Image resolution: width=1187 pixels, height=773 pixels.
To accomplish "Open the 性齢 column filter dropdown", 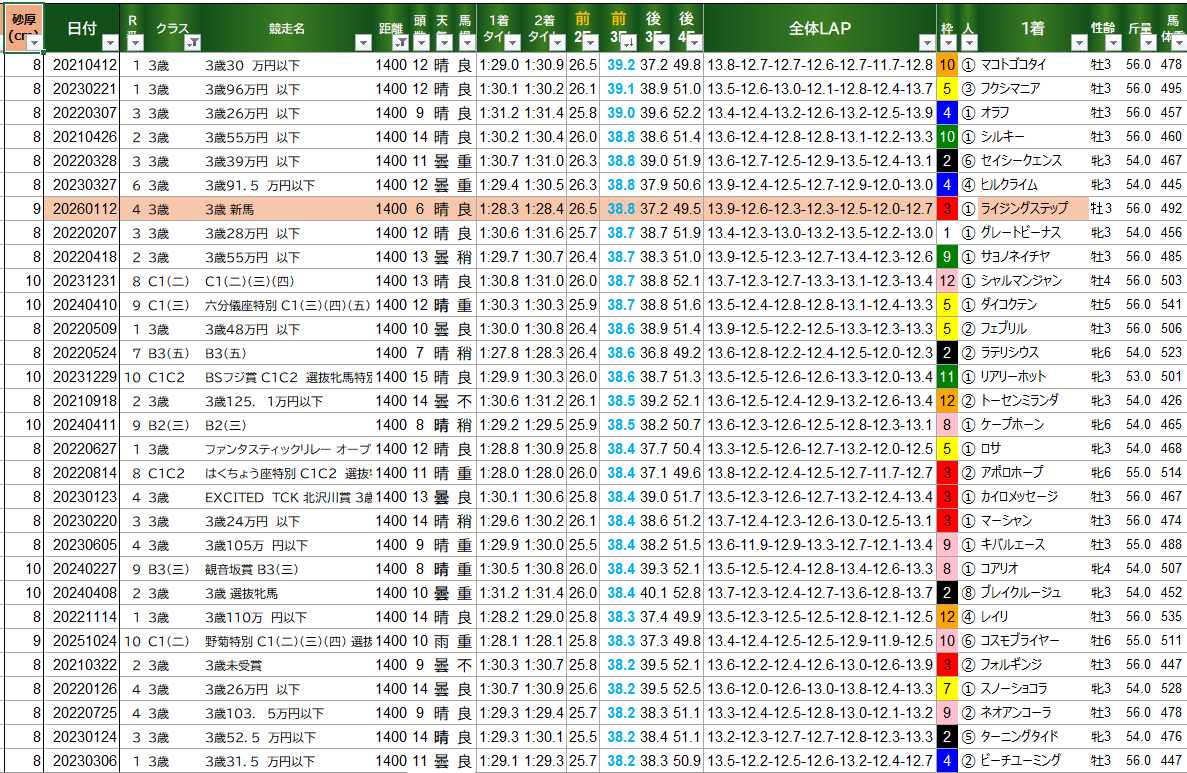I will pos(1113,43).
